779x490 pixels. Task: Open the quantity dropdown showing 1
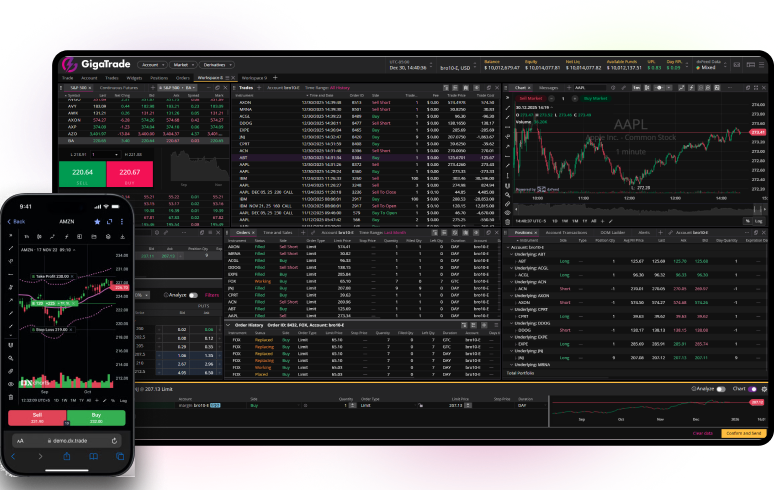point(105,155)
